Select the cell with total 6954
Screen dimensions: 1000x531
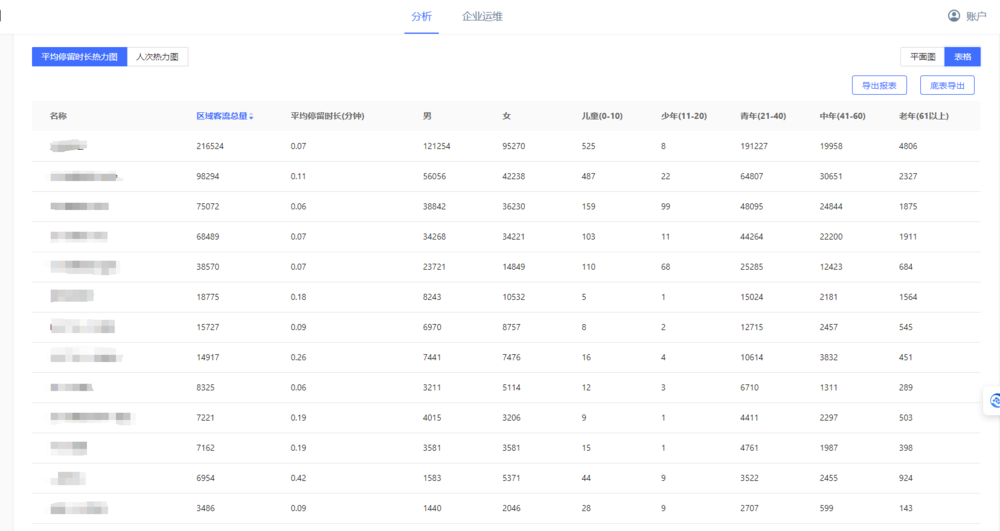click(205, 478)
